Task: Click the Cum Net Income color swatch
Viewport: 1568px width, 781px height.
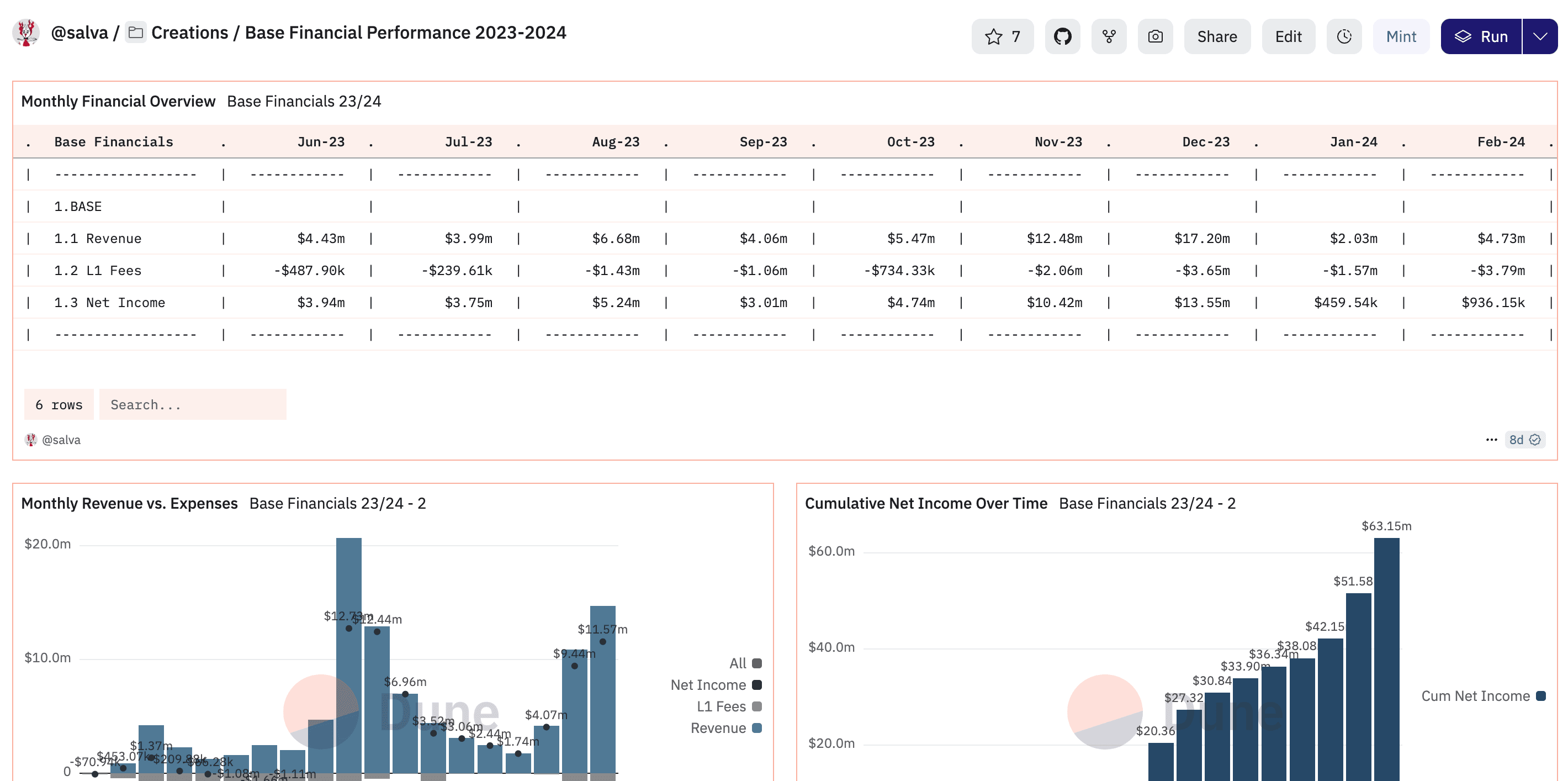Action: 1540,696
